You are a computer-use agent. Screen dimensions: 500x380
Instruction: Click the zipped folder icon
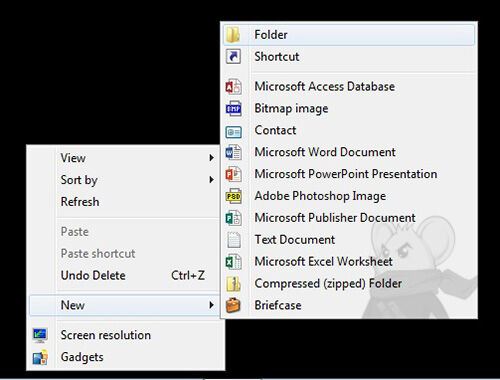click(233, 284)
